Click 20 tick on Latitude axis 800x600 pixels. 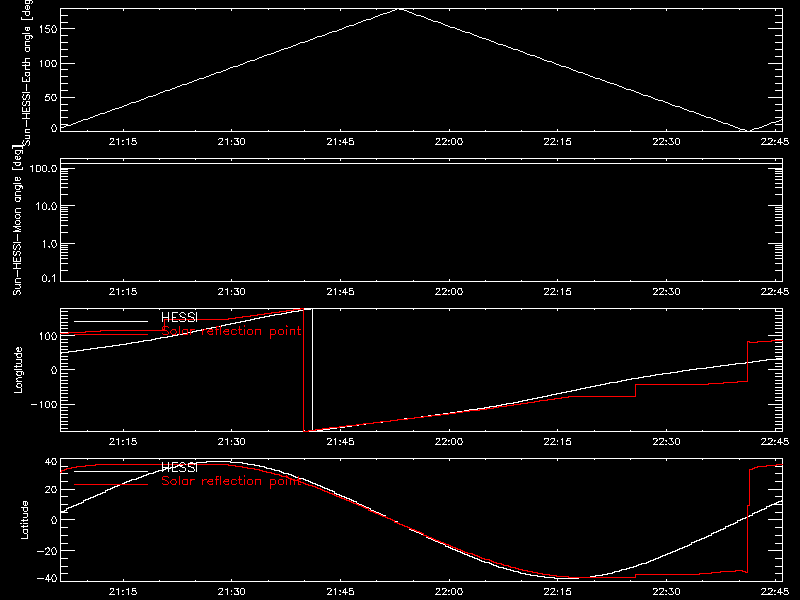point(51,490)
